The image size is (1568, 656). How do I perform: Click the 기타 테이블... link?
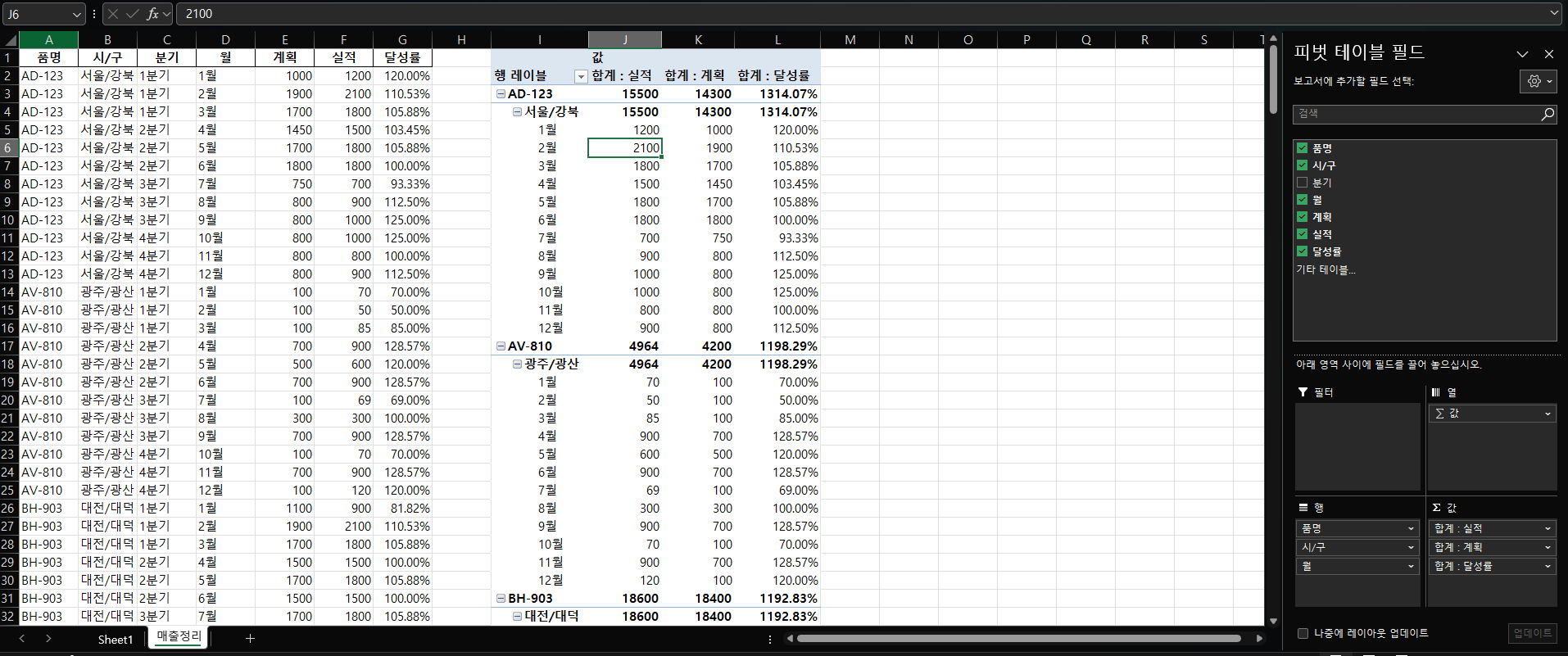click(x=1325, y=269)
